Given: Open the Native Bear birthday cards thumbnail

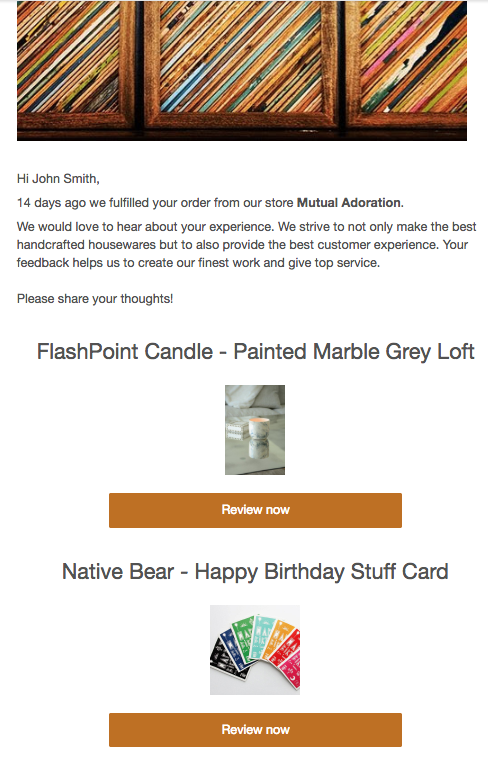Looking at the screenshot, I should 255,650.
